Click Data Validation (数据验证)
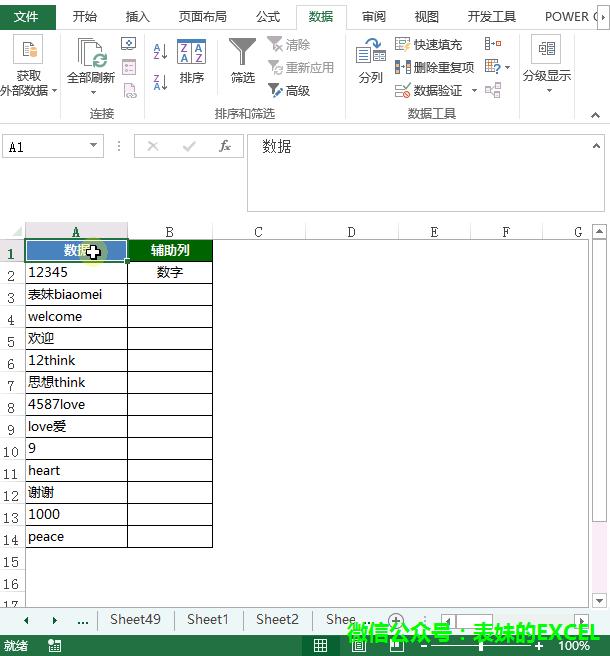 point(428,90)
